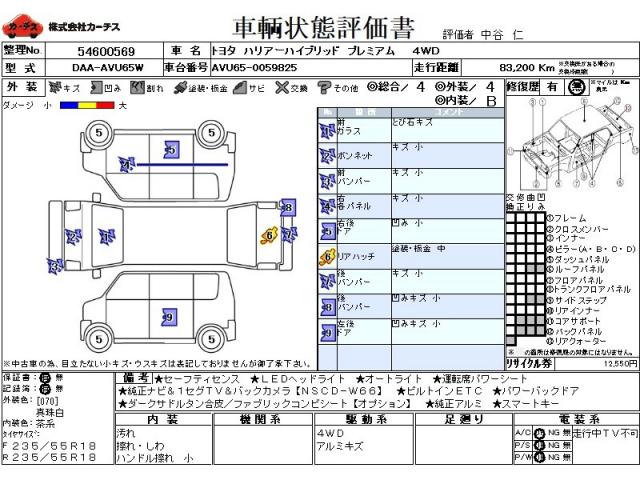Click the アルミキズ note under 駆動系

[x=340, y=446]
